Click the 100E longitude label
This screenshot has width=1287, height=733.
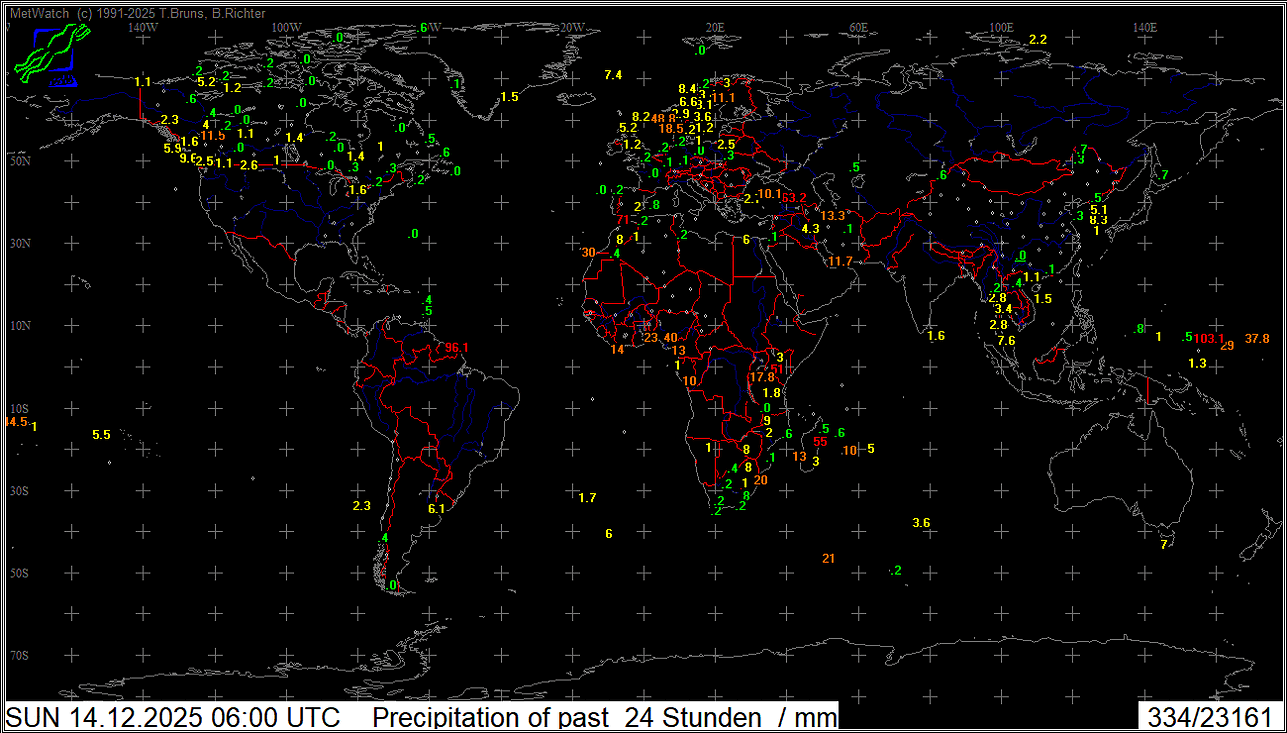click(1001, 27)
